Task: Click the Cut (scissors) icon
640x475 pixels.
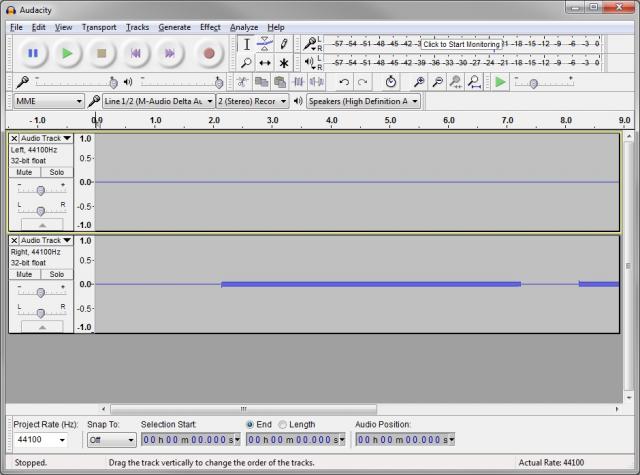Action: [x=242, y=82]
